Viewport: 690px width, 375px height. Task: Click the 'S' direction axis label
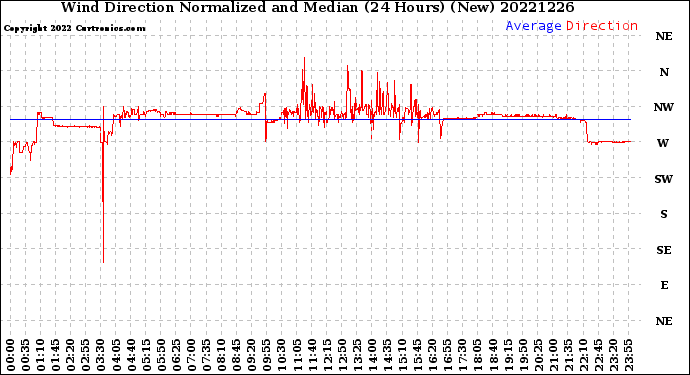tap(664, 214)
